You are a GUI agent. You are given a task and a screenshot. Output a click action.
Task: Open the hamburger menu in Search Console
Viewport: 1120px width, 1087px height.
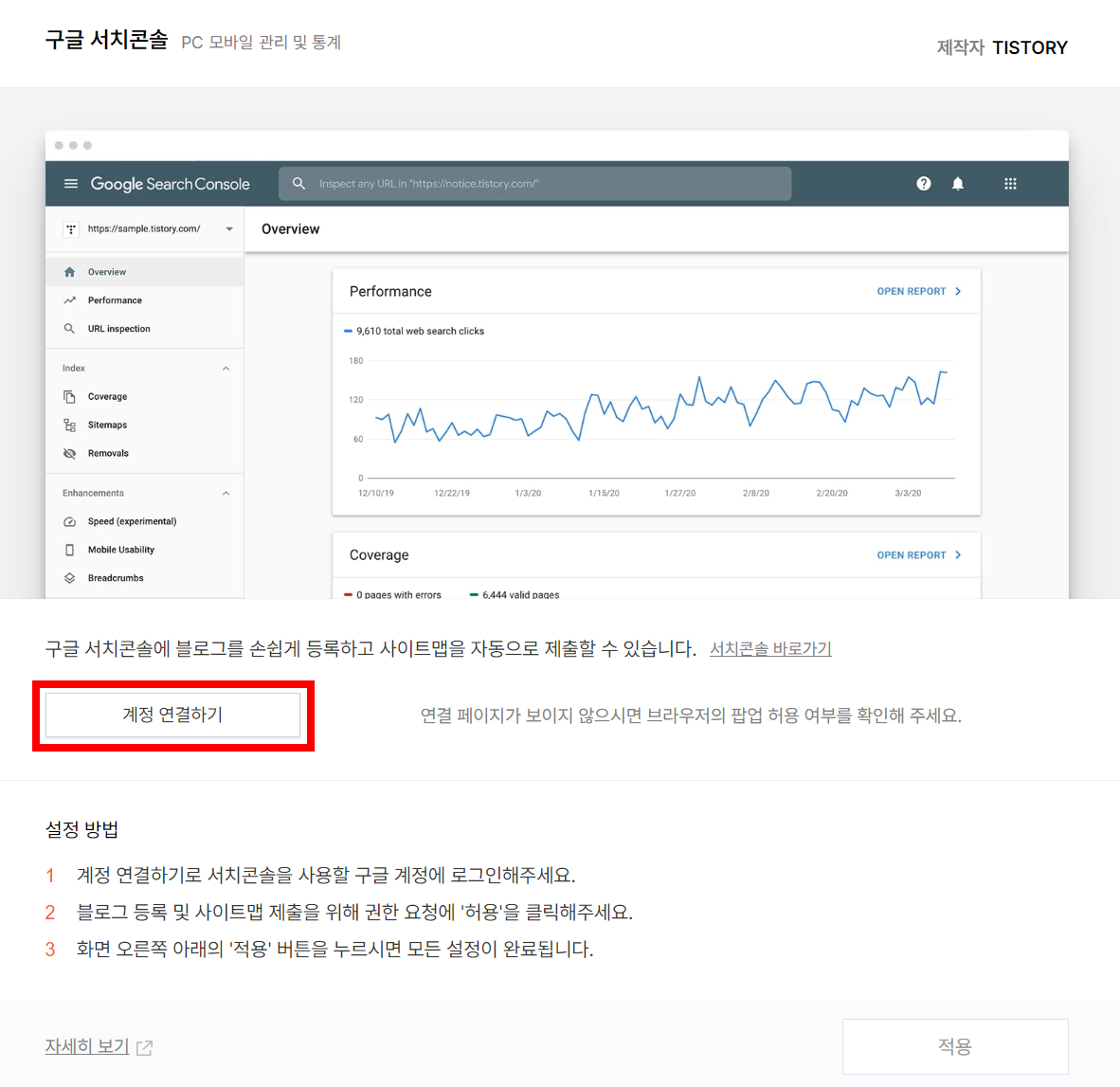point(71,184)
